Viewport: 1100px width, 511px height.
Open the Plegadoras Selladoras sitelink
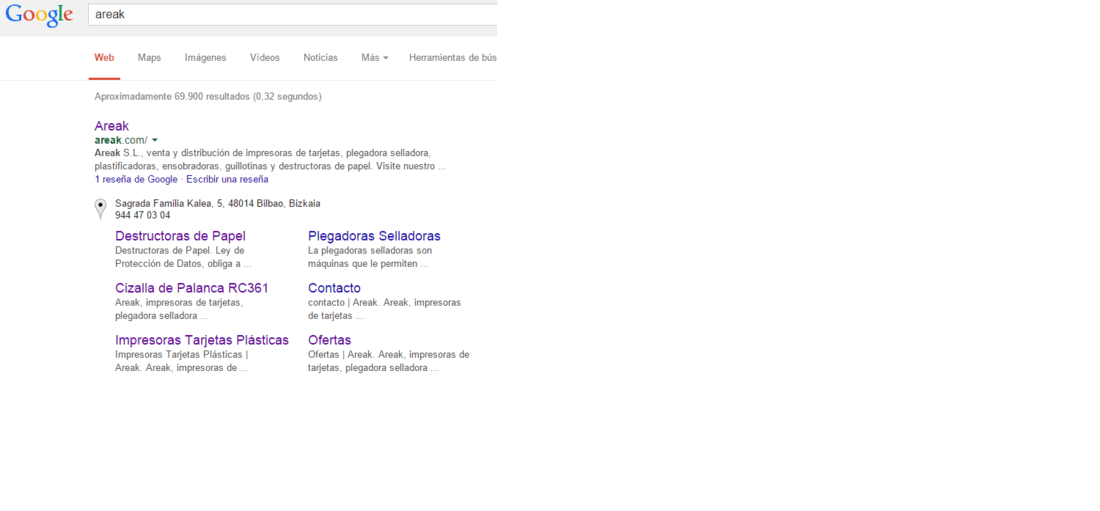(374, 236)
